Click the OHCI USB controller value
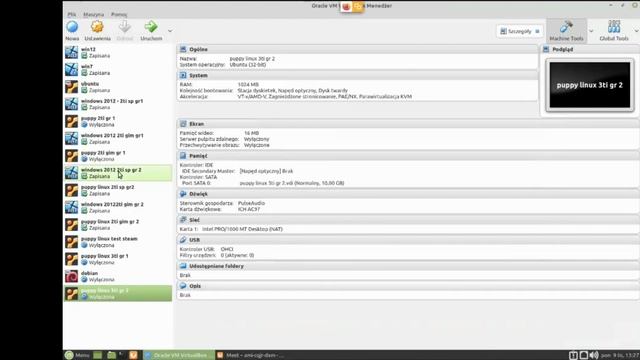 point(227,249)
